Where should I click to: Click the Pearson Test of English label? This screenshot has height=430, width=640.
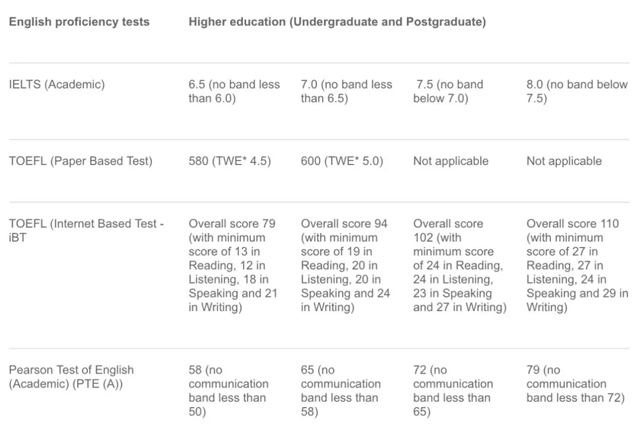pos(71,377)
